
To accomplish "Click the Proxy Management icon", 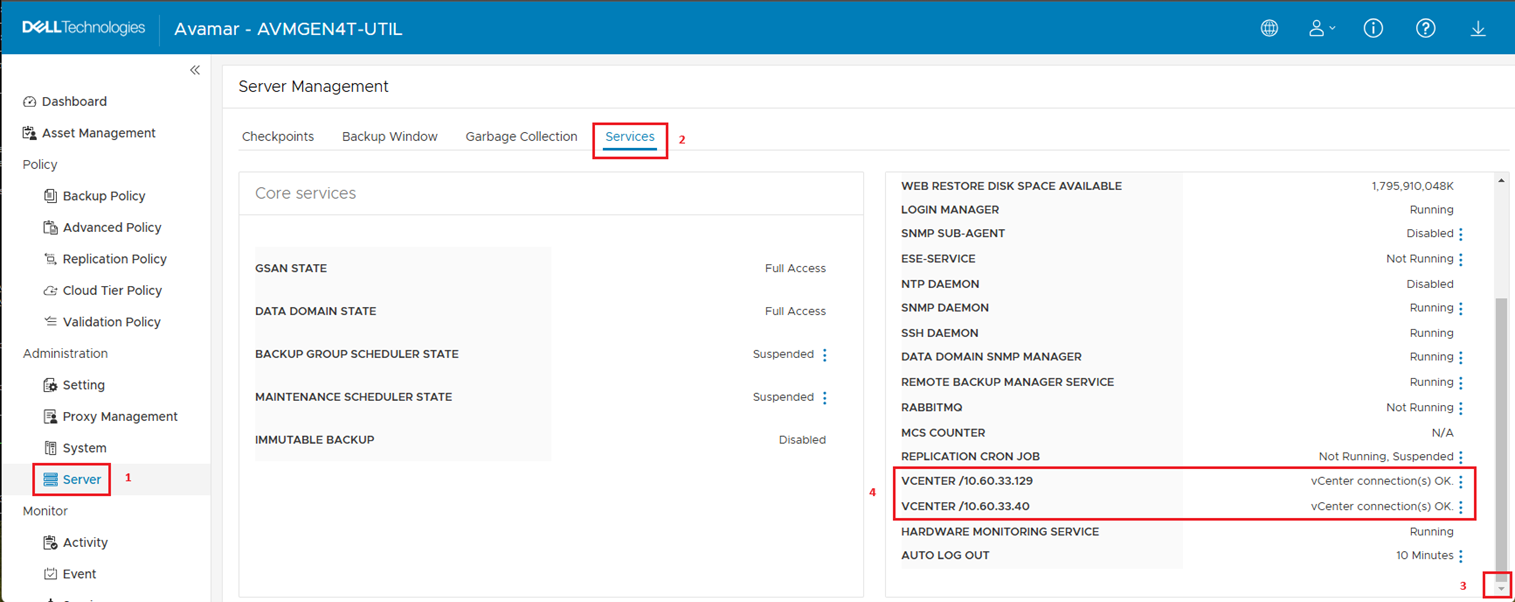I will (x=50, y=416).
